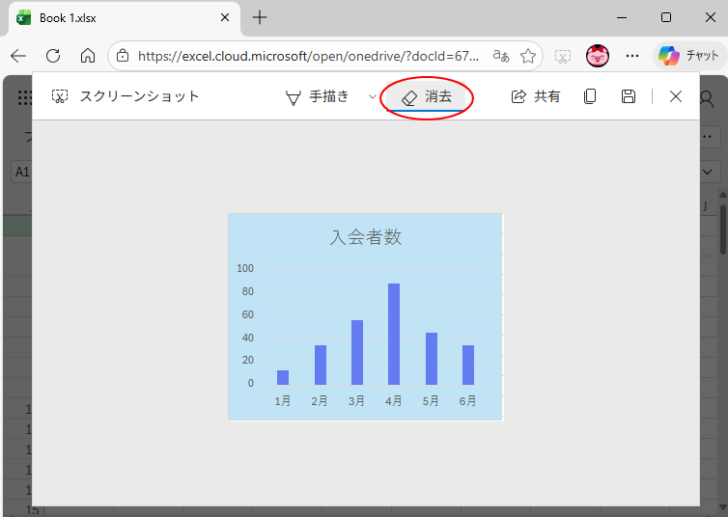This screenshot has height=517, width=728.
Task: Click the Excel vertical scrollbar
Action: coord(723,230)
